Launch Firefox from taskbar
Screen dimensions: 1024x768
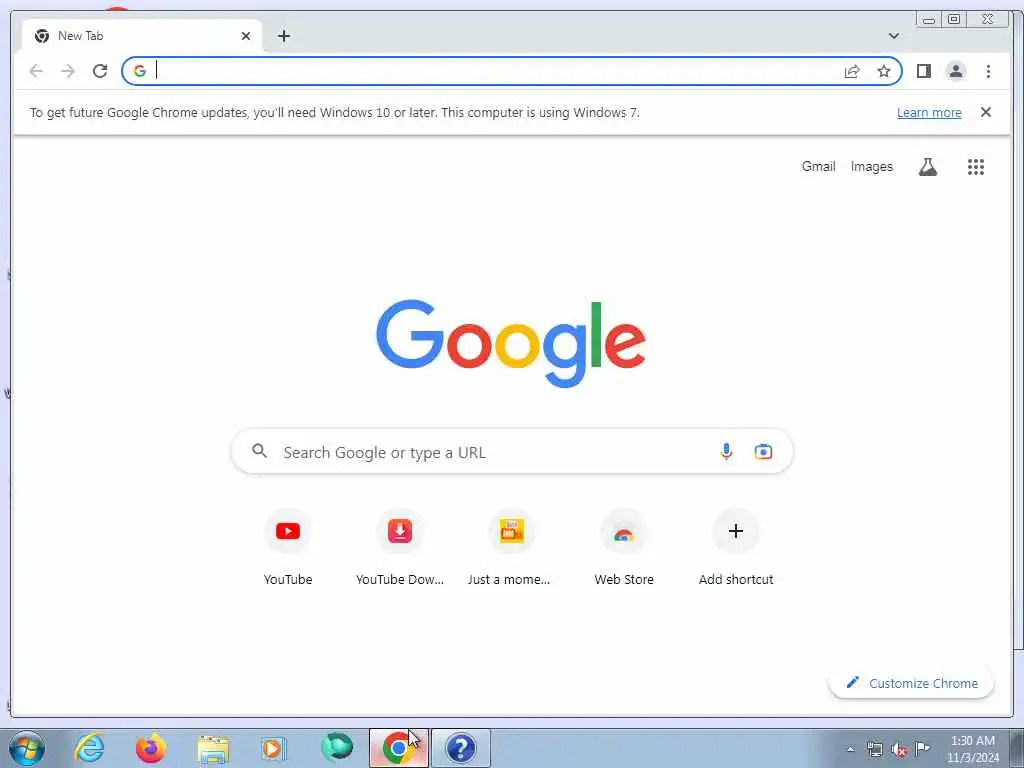tap(151, 748)
